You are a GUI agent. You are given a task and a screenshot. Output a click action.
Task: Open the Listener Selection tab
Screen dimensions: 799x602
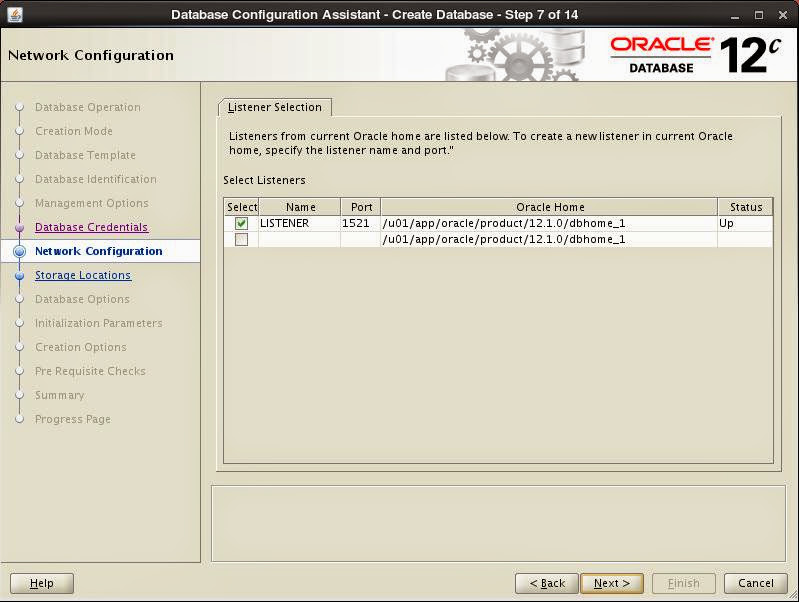(275, 107)
